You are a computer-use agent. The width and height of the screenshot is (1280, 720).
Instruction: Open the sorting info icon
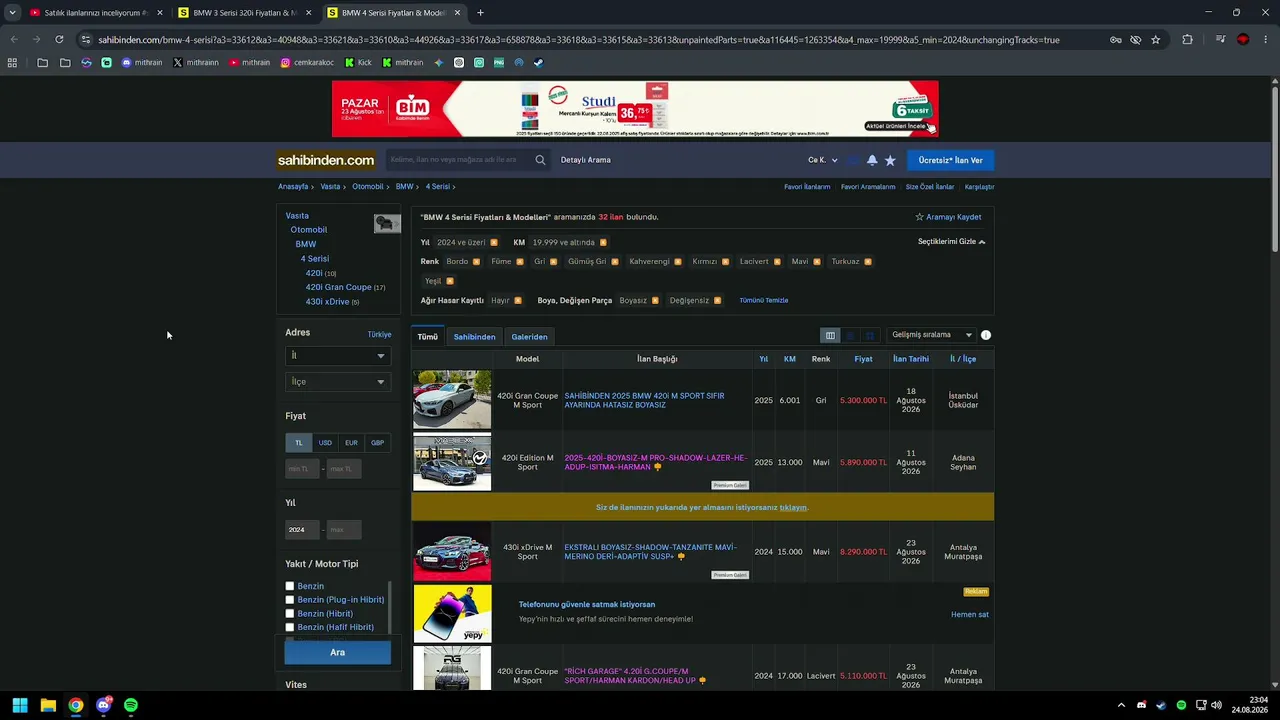tap(986, 335)
